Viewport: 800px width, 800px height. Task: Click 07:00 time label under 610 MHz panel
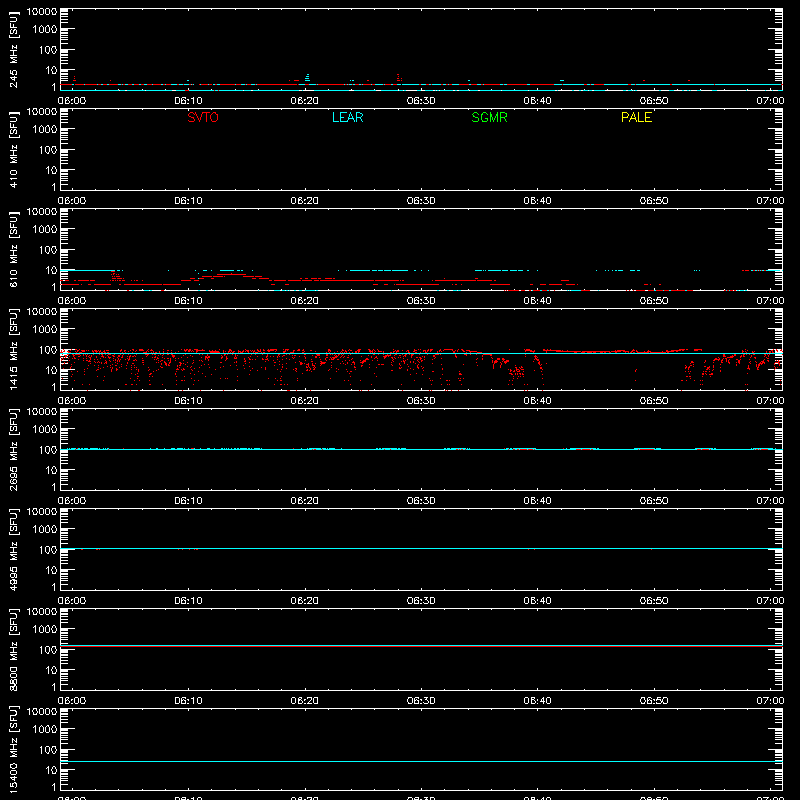770,301
